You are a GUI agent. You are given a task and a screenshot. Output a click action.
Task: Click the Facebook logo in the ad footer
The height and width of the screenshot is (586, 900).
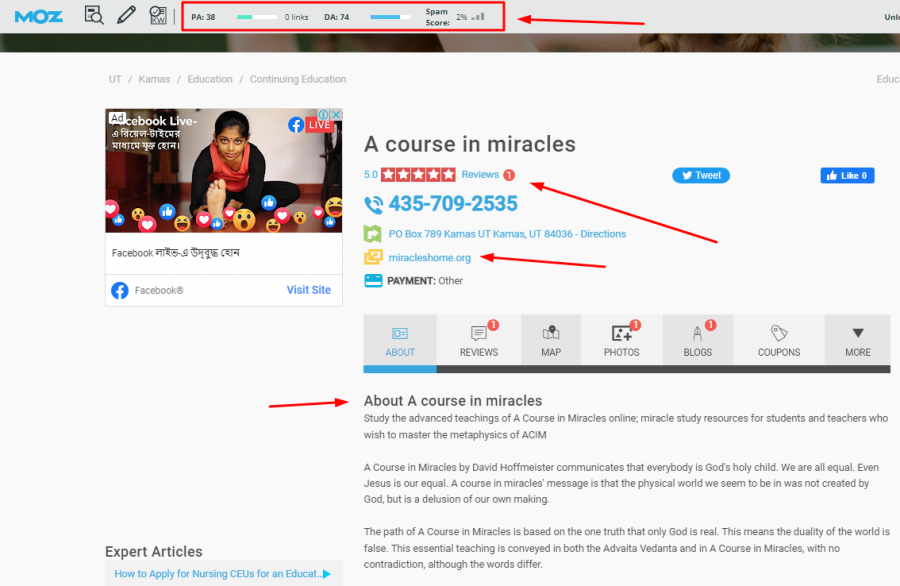coord(119,290)
